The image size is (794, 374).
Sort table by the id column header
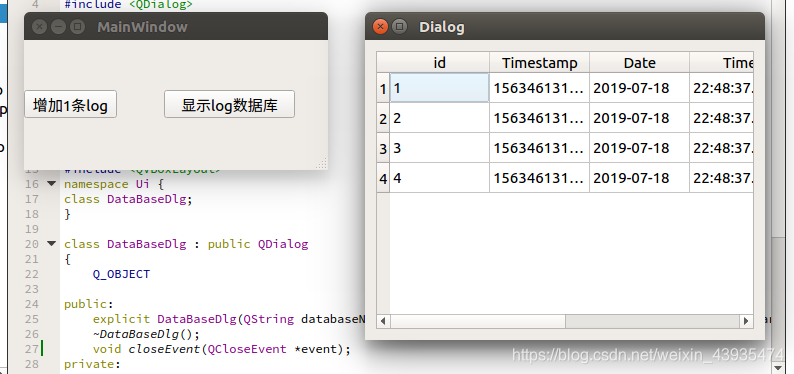click(440, 62)
